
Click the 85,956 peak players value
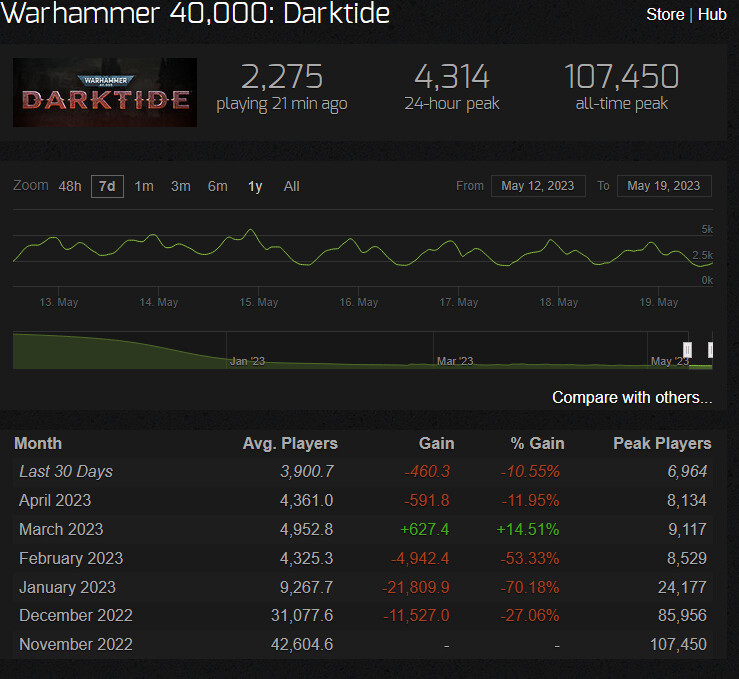pos(682,615)
